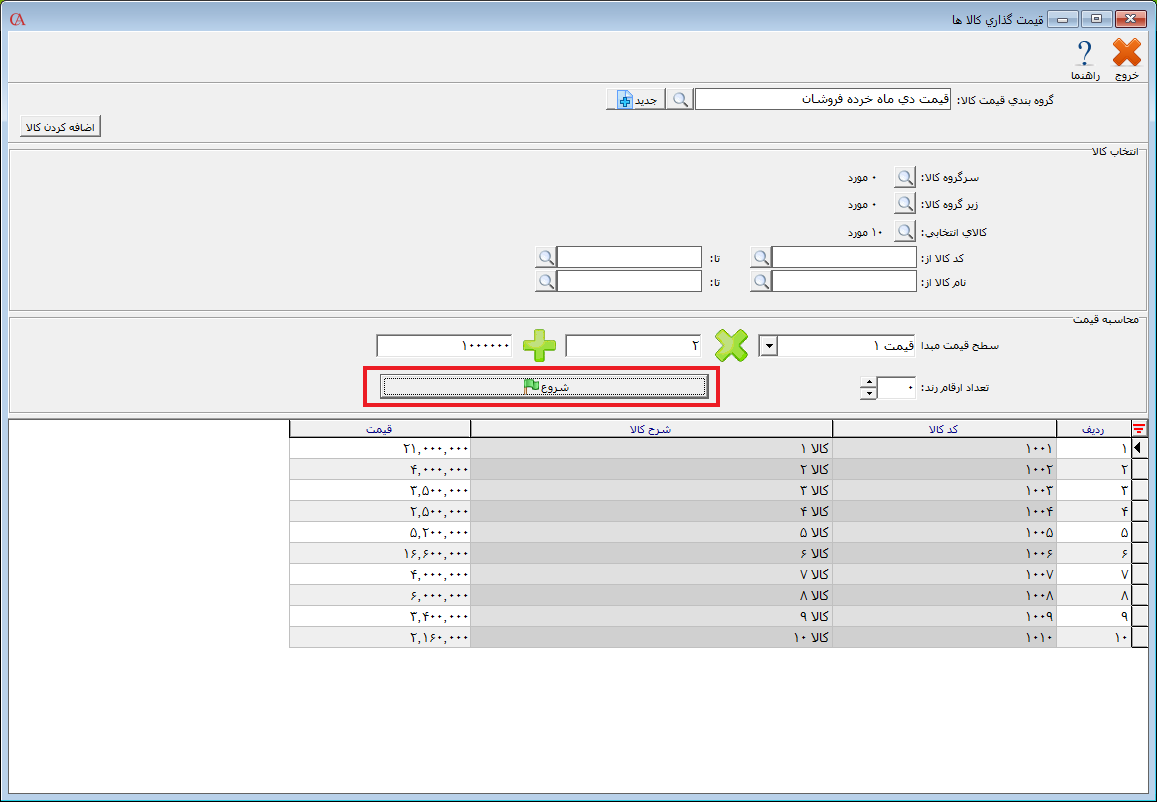Click search icon next to price group field
The width and height of the screenshot is (1157, 802).
[x=680, y=100]
